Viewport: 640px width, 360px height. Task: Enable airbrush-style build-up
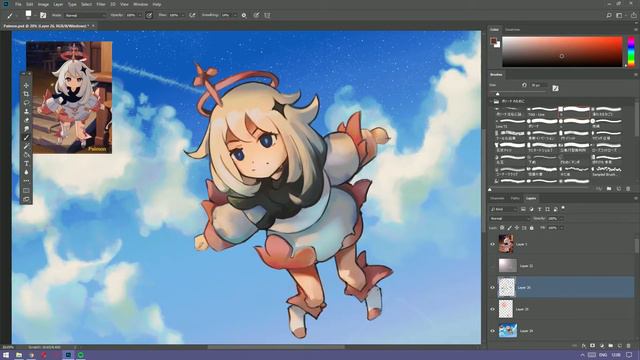[192, 15]
